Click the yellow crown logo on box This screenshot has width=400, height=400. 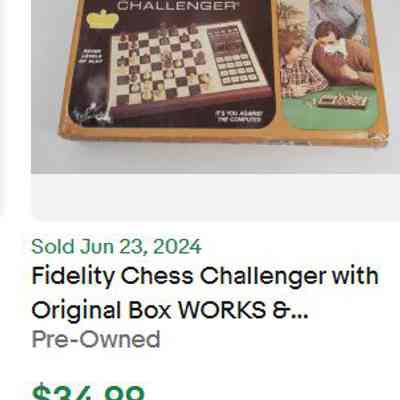coord(100,19)
